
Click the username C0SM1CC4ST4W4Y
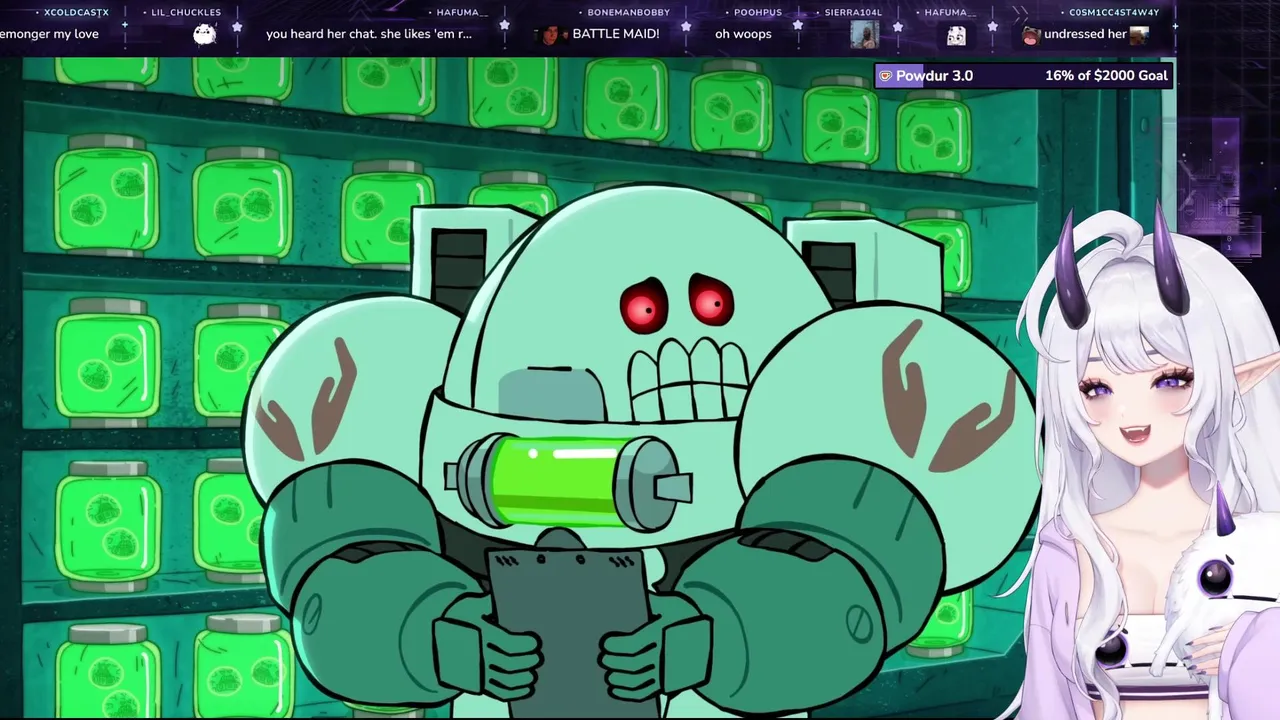1114,13
